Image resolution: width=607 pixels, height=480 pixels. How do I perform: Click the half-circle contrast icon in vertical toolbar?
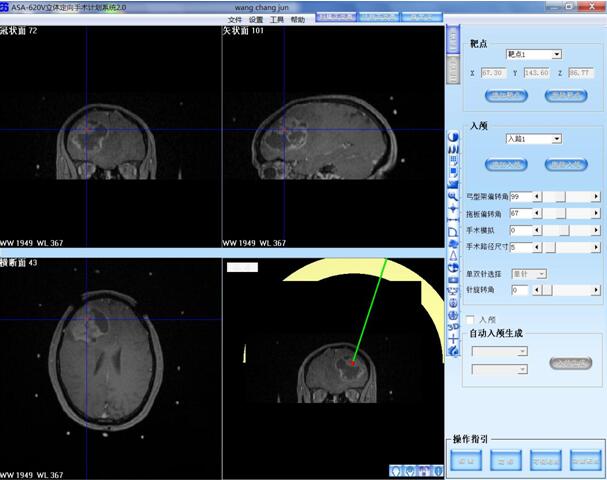[453, 136]
